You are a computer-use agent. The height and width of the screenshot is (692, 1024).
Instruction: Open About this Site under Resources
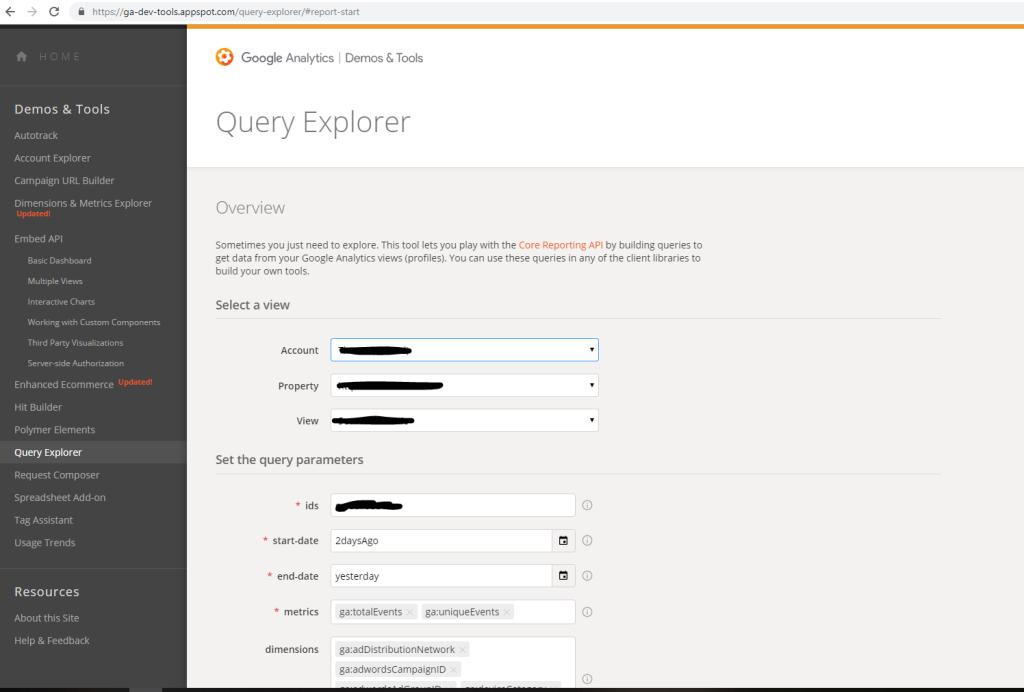(x=46, y=618)
